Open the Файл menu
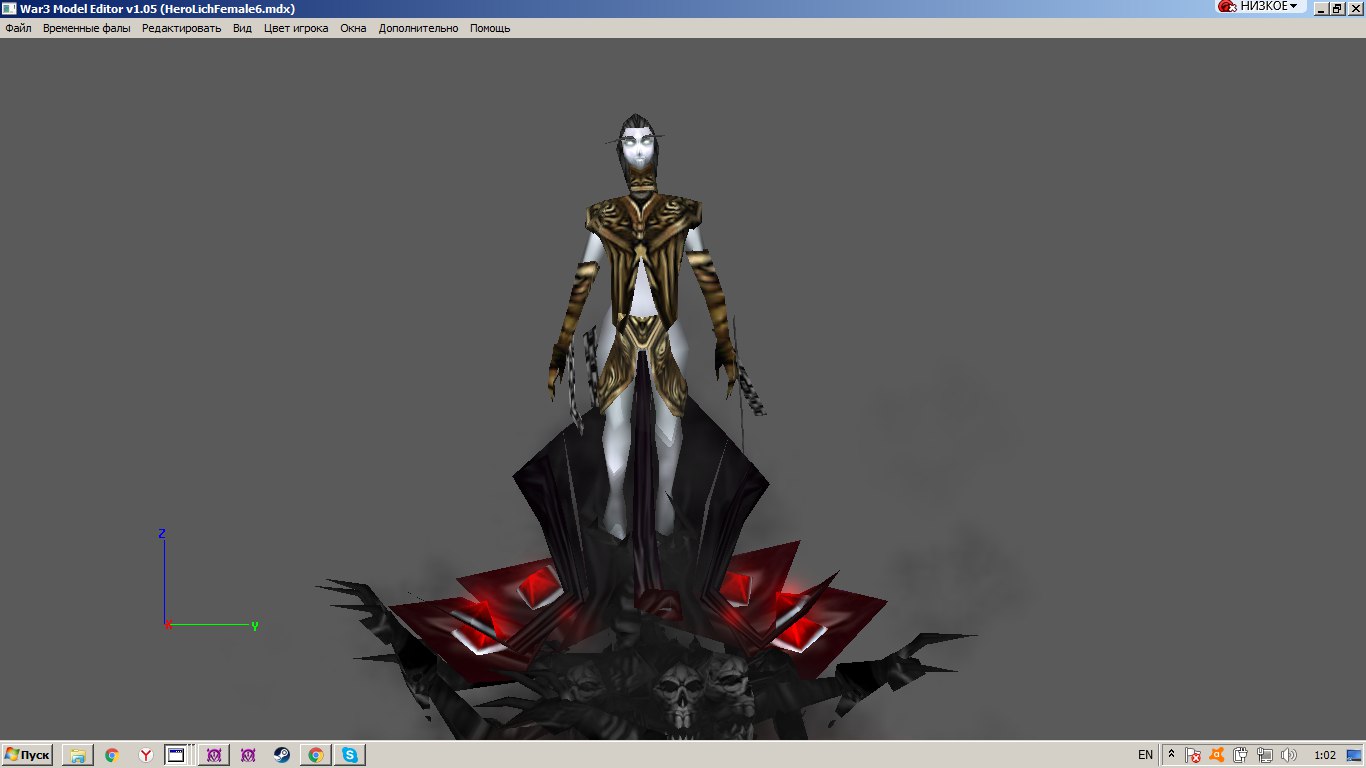1366x768 pixels. 18,28
